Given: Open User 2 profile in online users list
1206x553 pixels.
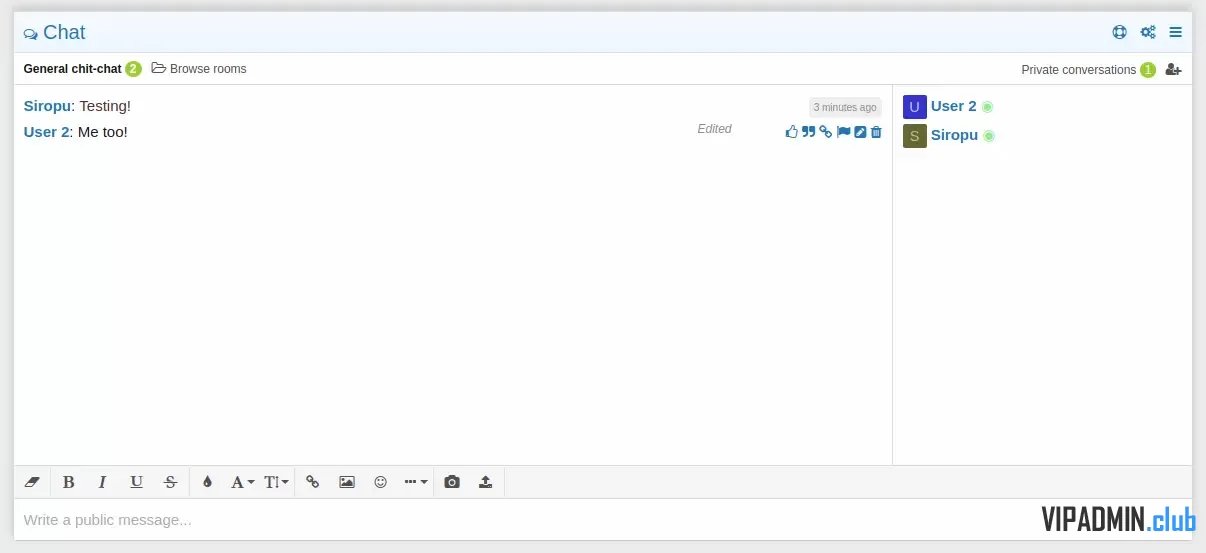Looking at the screenshot, I should coord(954,106).
